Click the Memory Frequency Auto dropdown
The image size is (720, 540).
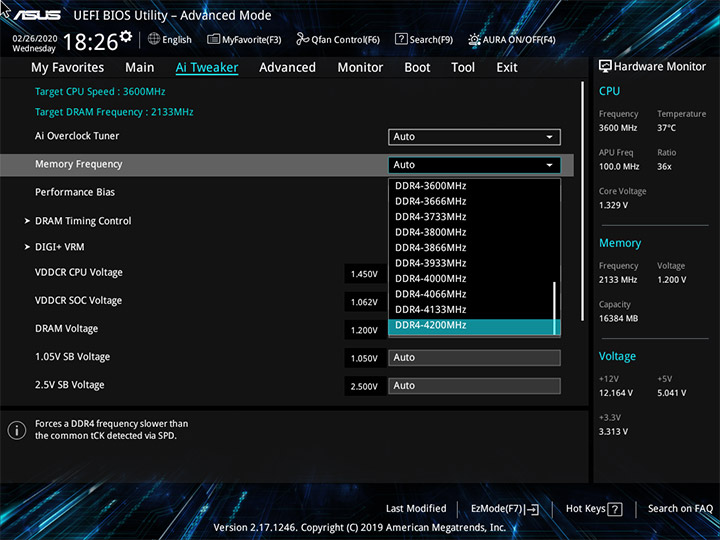pos(474,165)
